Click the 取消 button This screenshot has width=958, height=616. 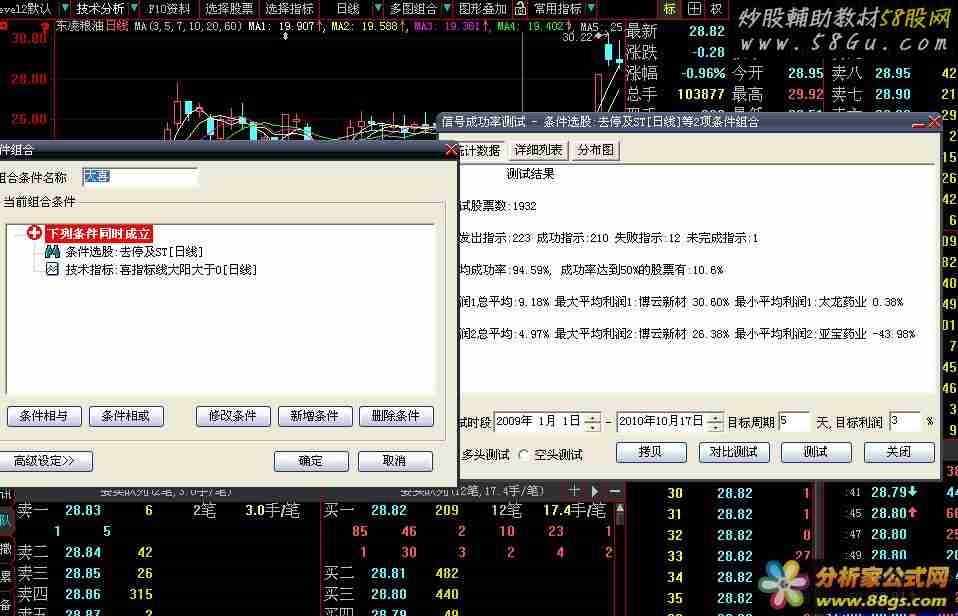click(x=395, y=461)
